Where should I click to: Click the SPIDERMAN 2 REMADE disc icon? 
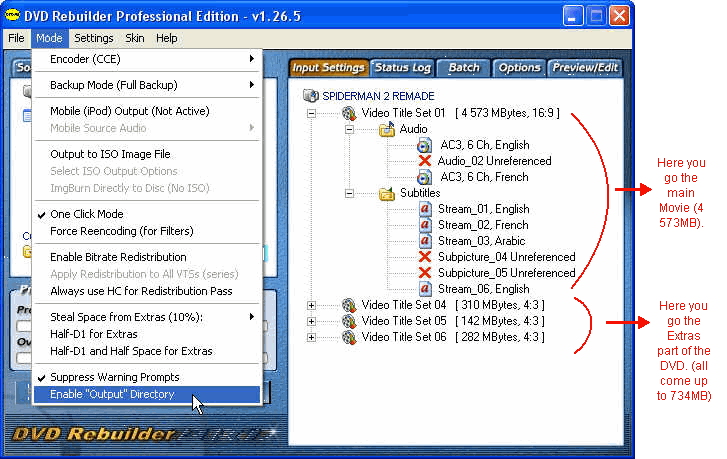(x=310, y=96)
